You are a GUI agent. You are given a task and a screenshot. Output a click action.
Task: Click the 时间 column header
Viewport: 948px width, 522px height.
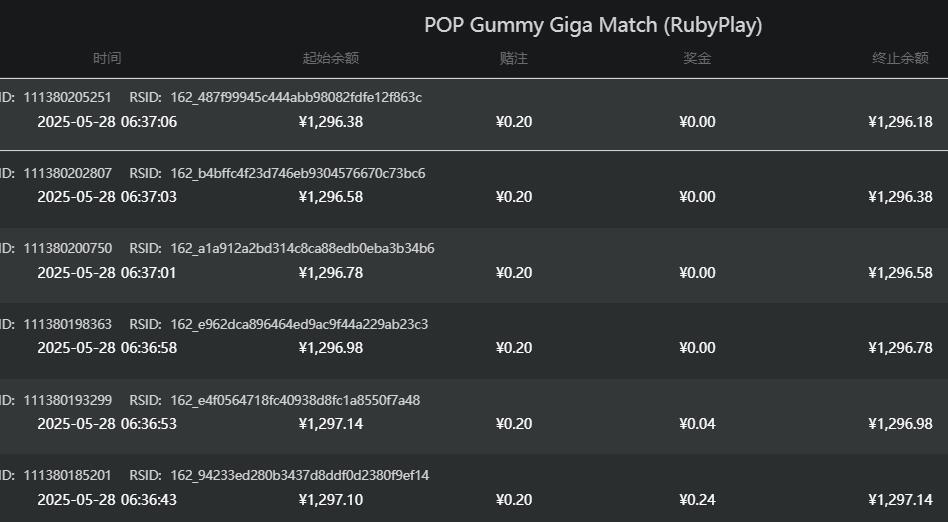(107, 58)
